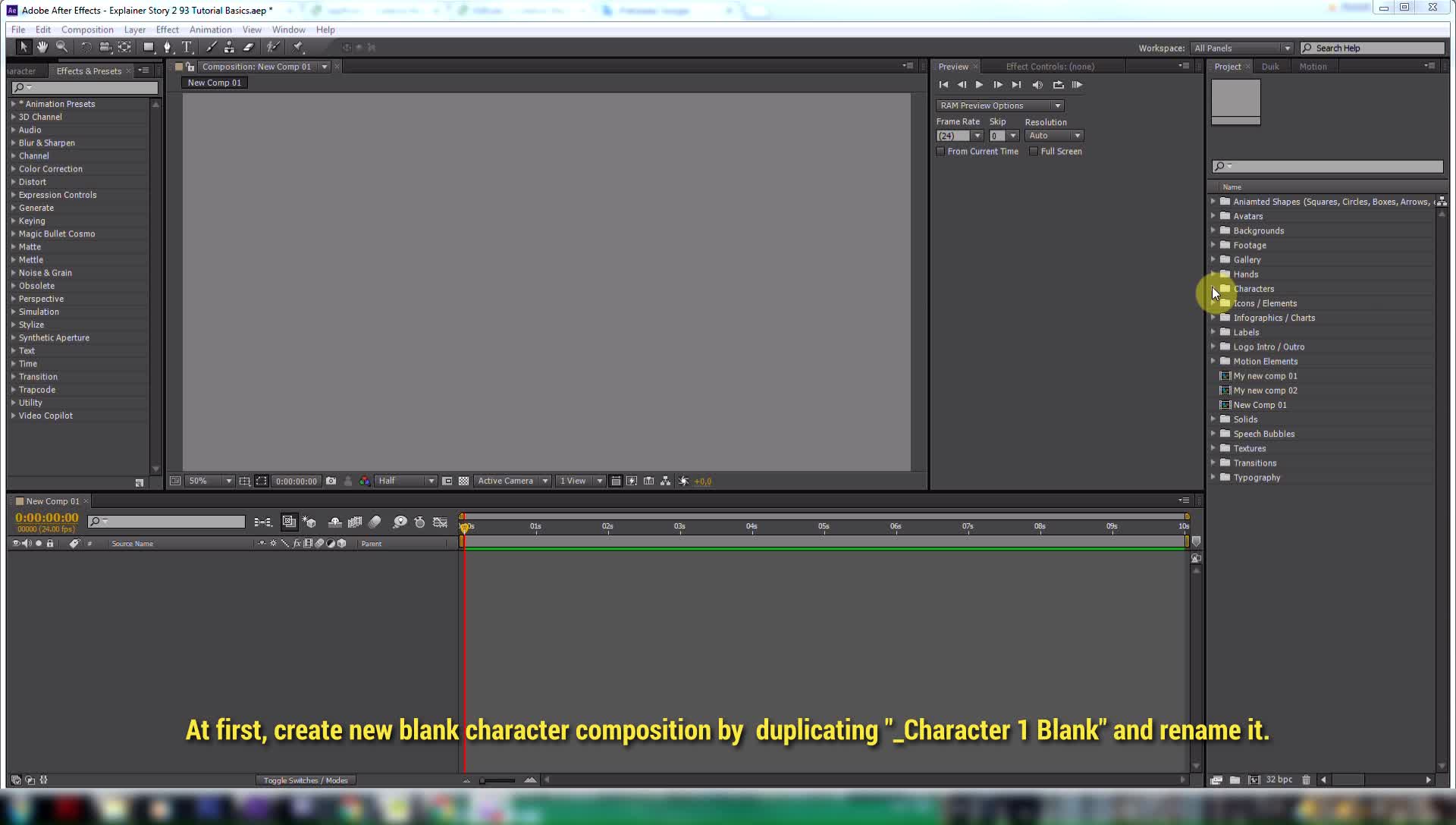Select the Zoom tool
The image size is (1456, 825).
click(x=62, y=47)
